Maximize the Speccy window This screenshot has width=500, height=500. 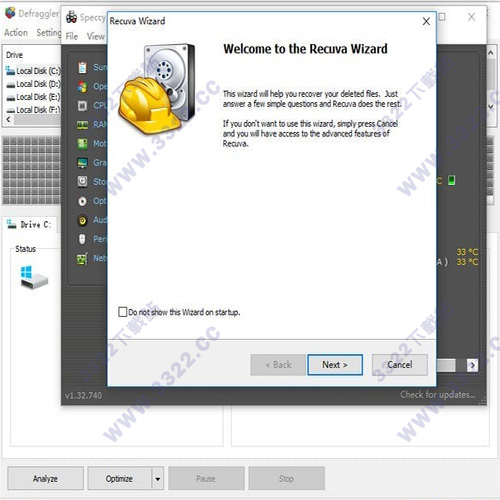click(x=442, y=17)
